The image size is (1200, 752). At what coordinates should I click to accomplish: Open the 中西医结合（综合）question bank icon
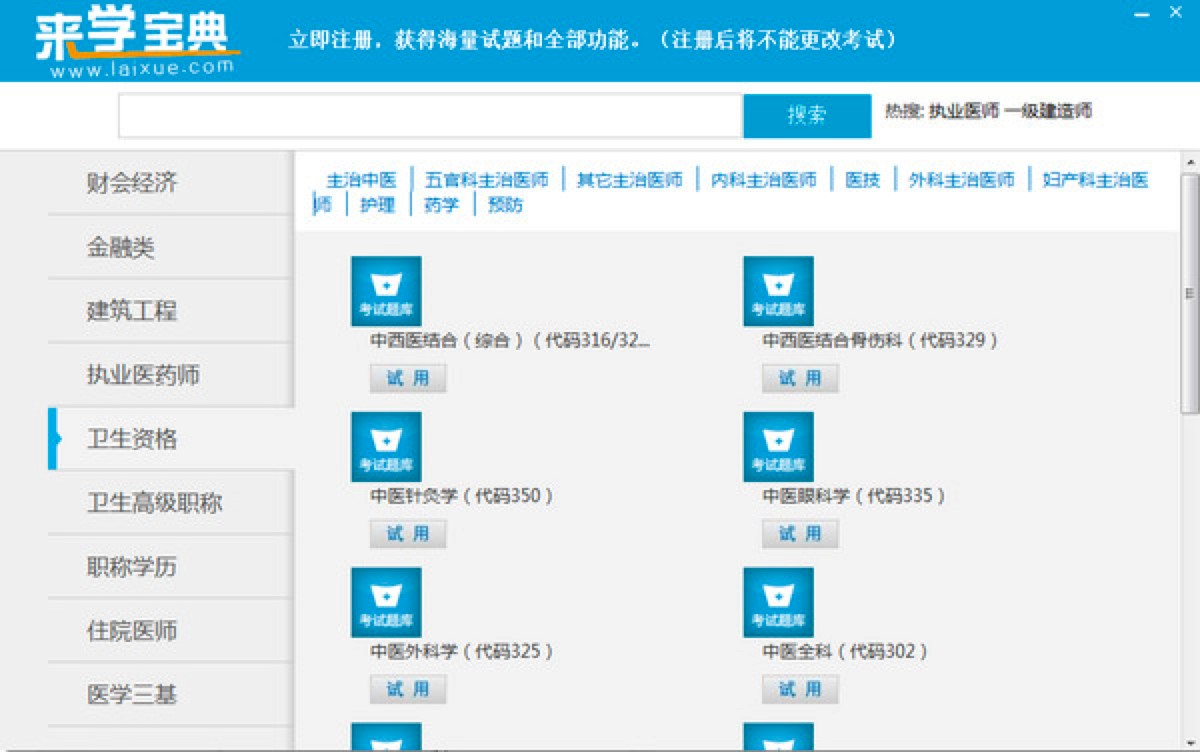(385, 288)
